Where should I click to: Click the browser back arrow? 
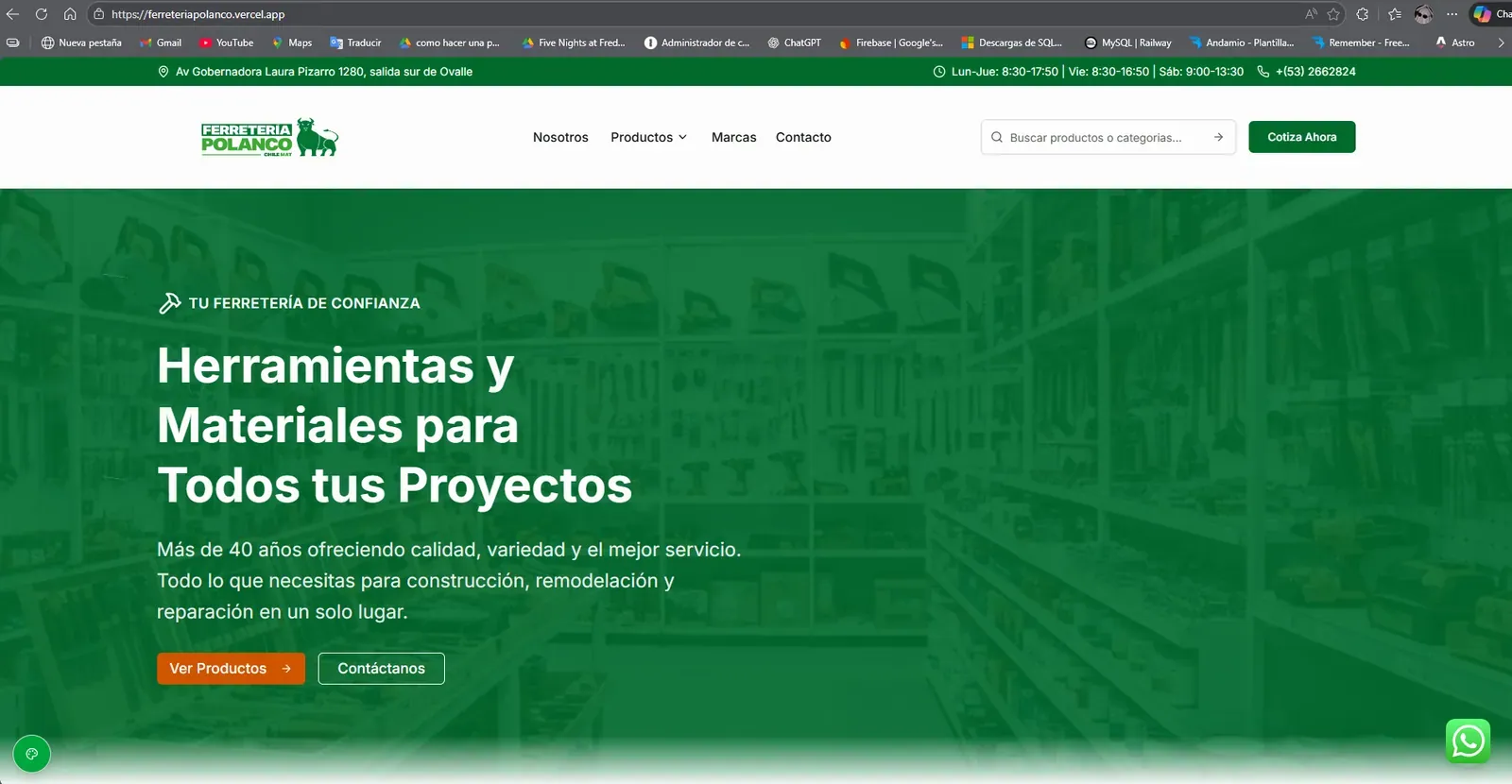coord(13,14)
